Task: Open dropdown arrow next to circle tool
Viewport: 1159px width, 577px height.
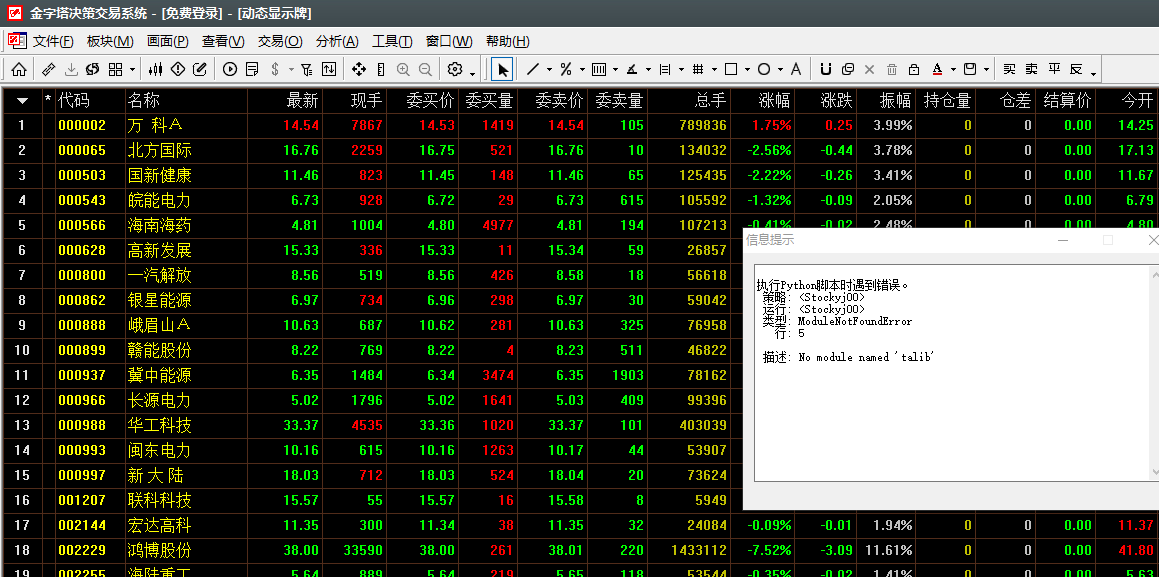Action: 781,70
